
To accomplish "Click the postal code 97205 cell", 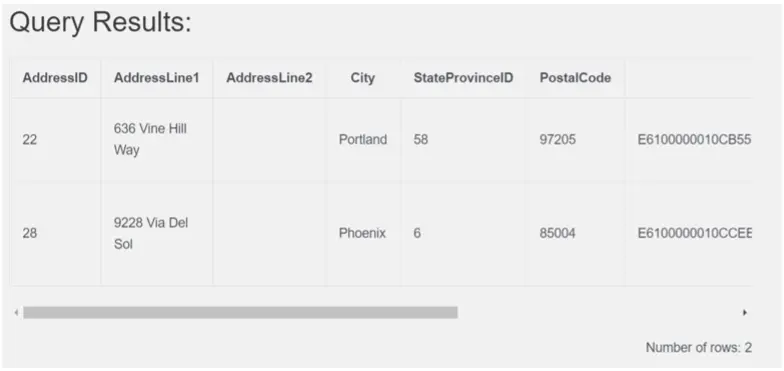I will (575, 140).
